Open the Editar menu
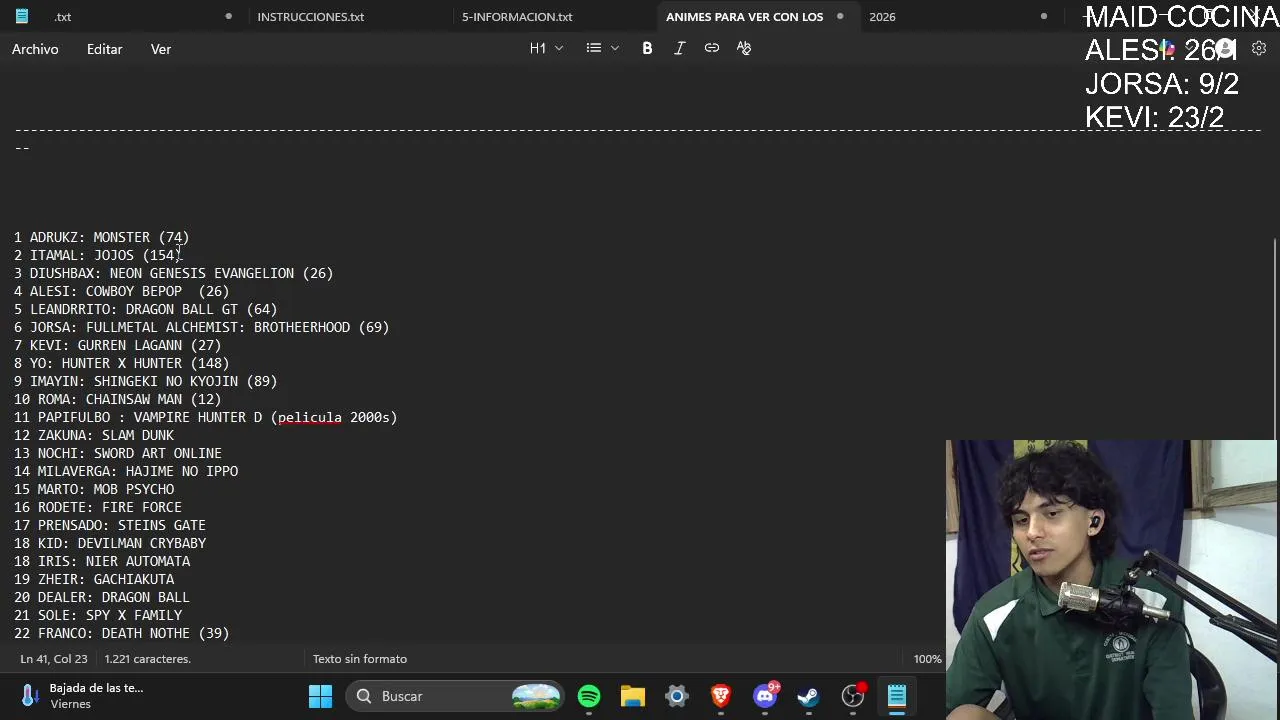This screenshot has width=1280, height=720. pos(104,49)
